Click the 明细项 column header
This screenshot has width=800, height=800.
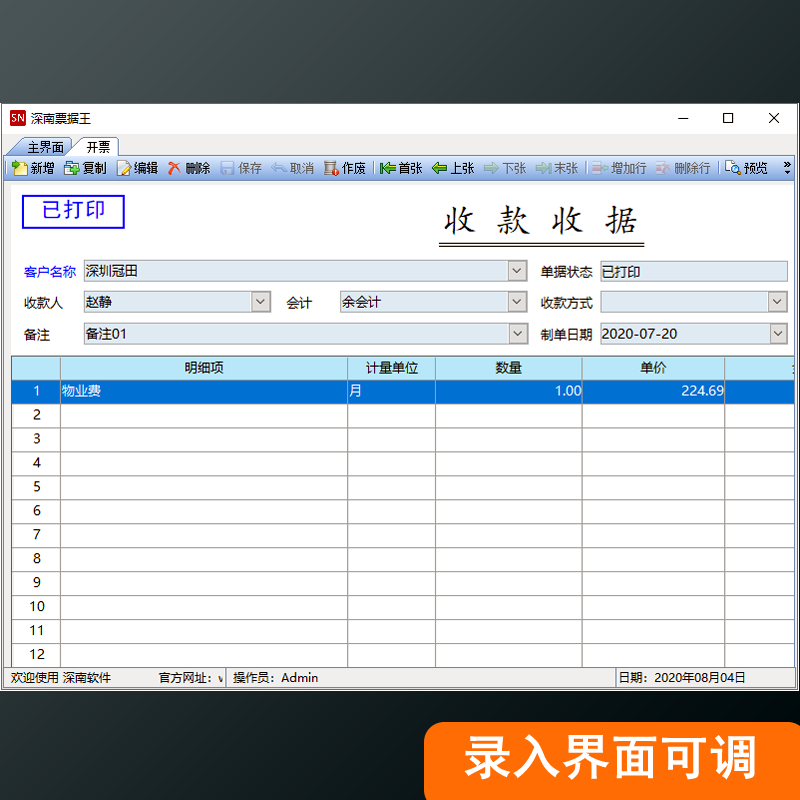[x=204, y=368]
